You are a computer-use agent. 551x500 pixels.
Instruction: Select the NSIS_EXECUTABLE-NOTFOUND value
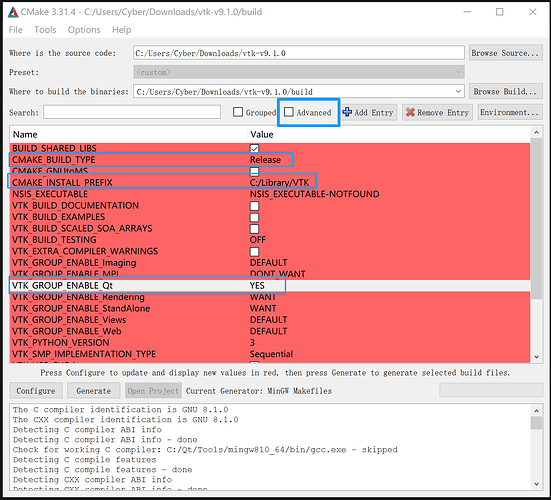(x=315, y=194)
